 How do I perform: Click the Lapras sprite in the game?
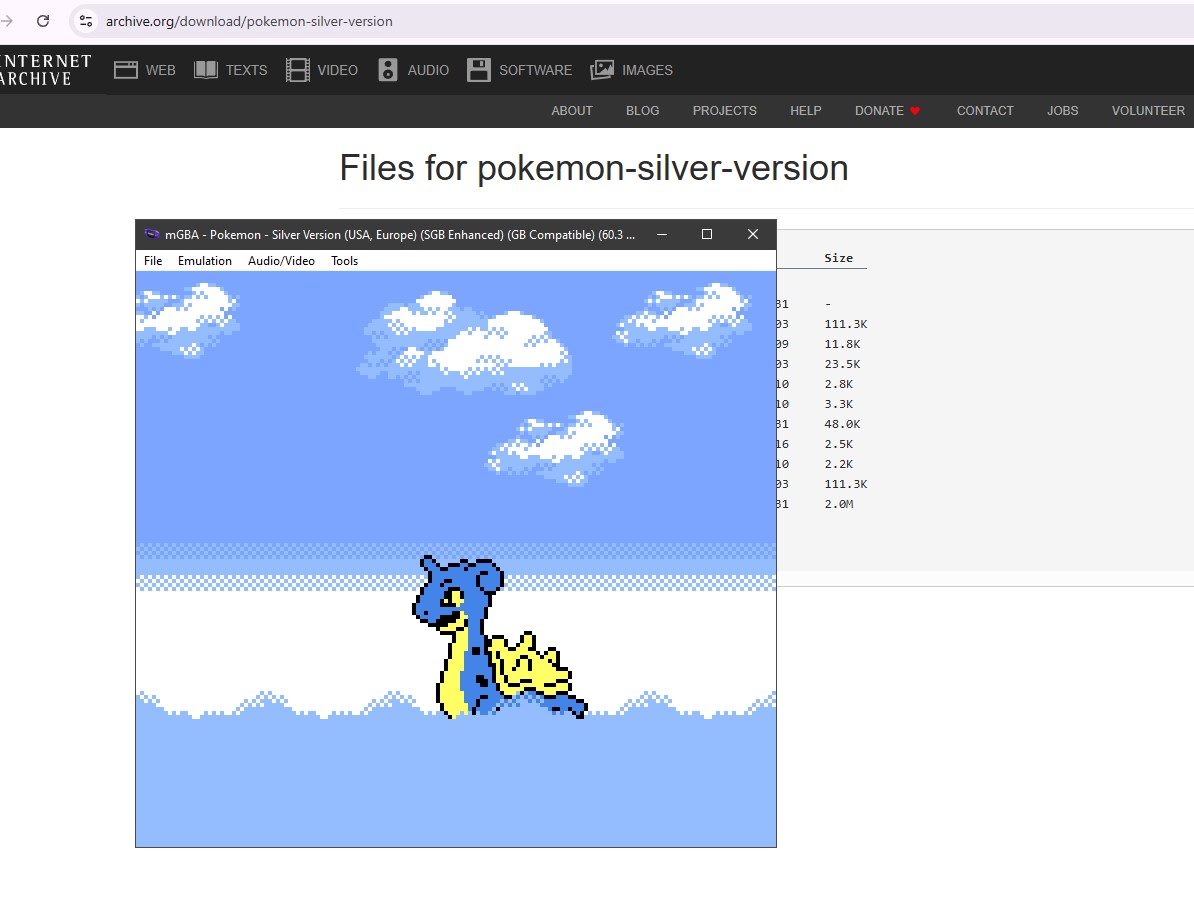500,637
